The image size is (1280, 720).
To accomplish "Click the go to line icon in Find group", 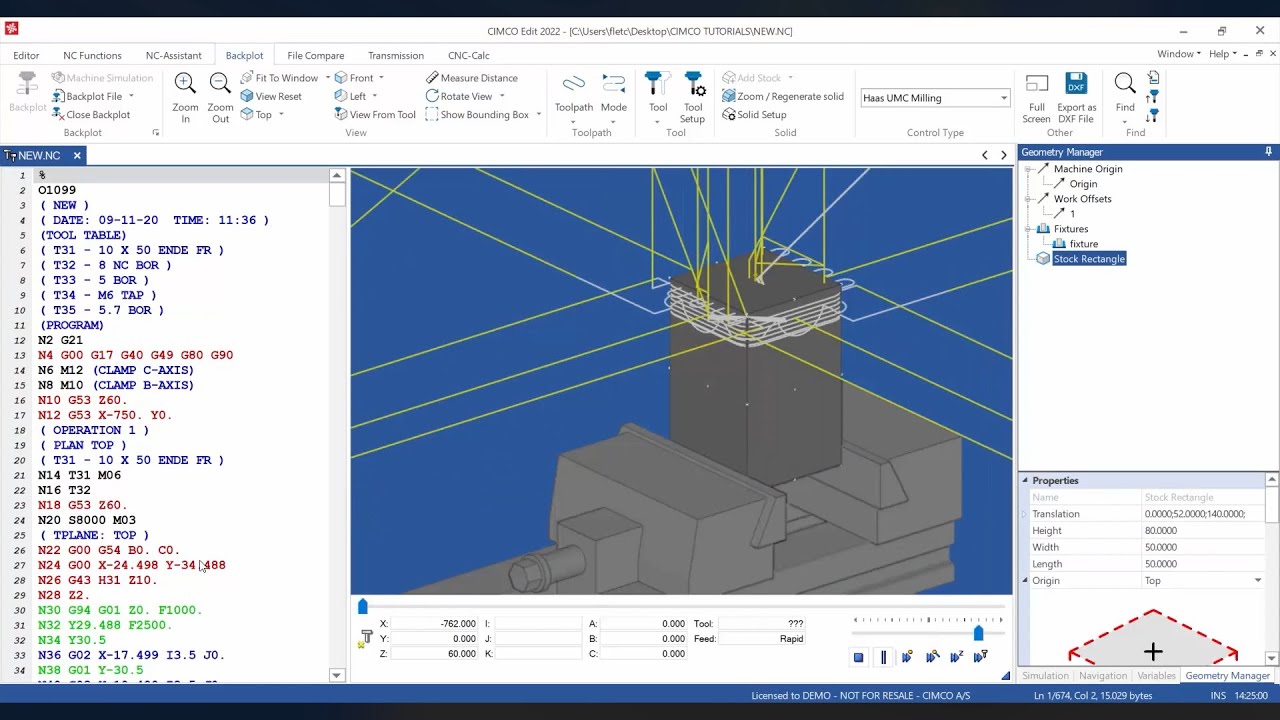I will click(x=1153, y=78).
